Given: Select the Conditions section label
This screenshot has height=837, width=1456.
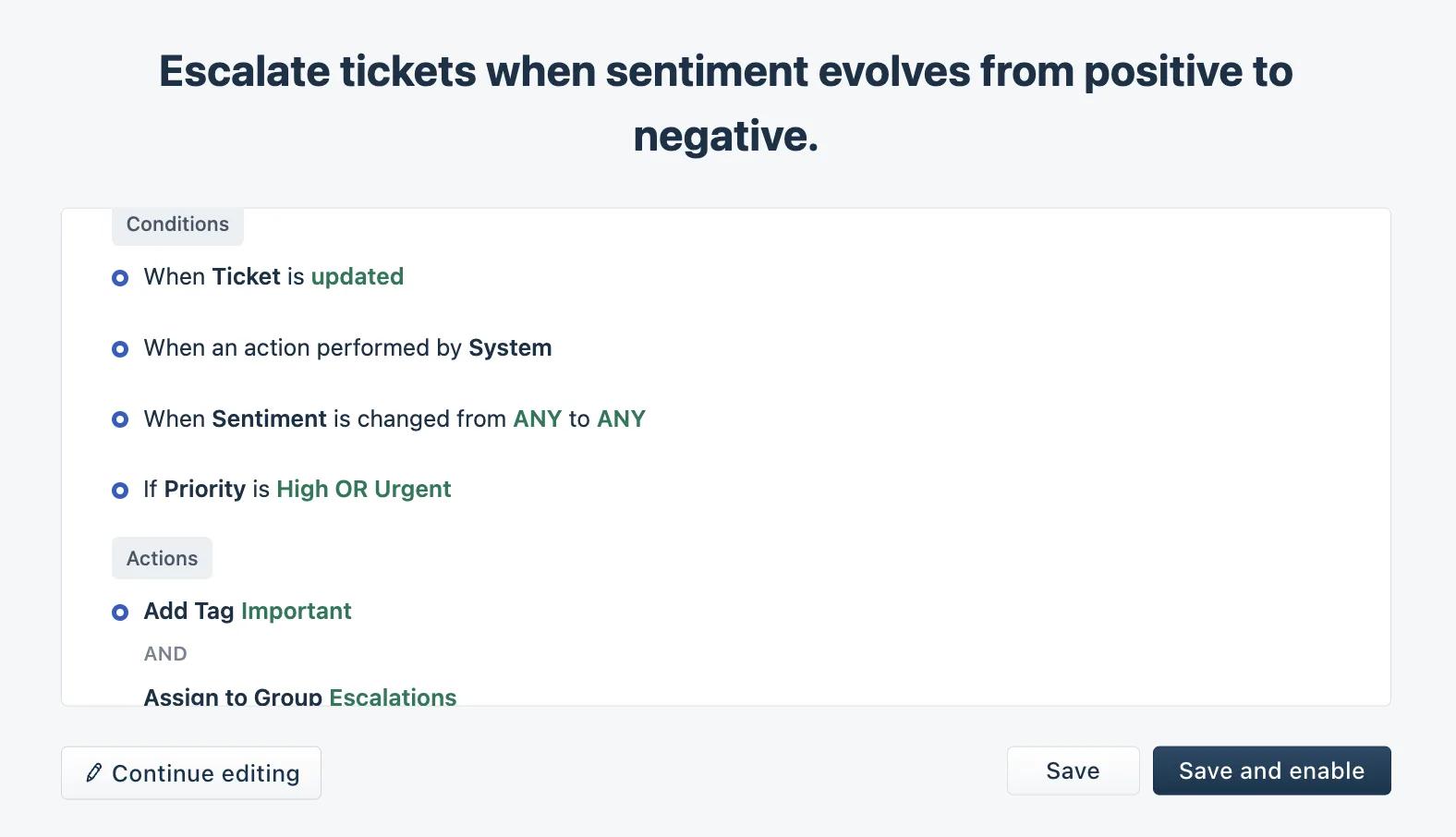Looking at the screenshot, I should coord(177,224).
